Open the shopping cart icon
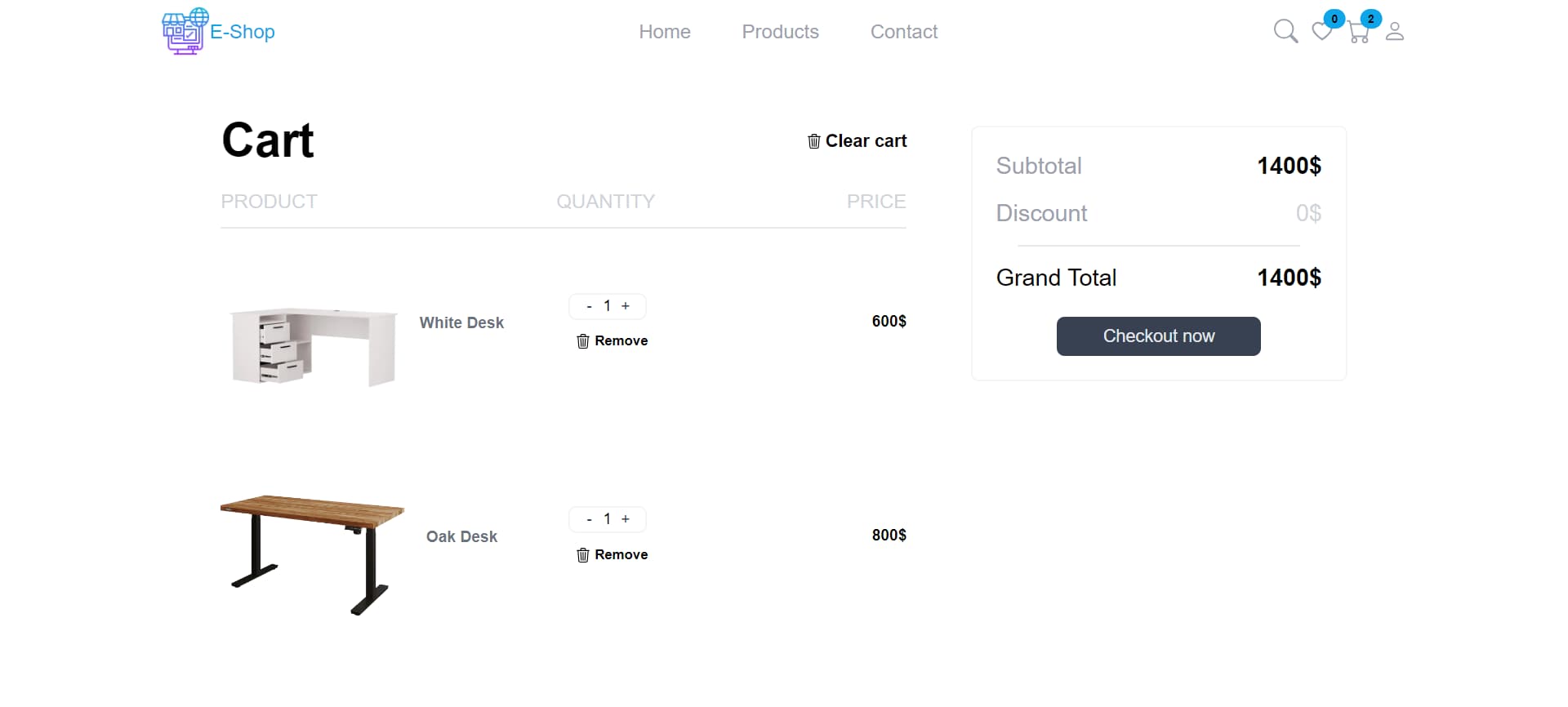 1358,33
